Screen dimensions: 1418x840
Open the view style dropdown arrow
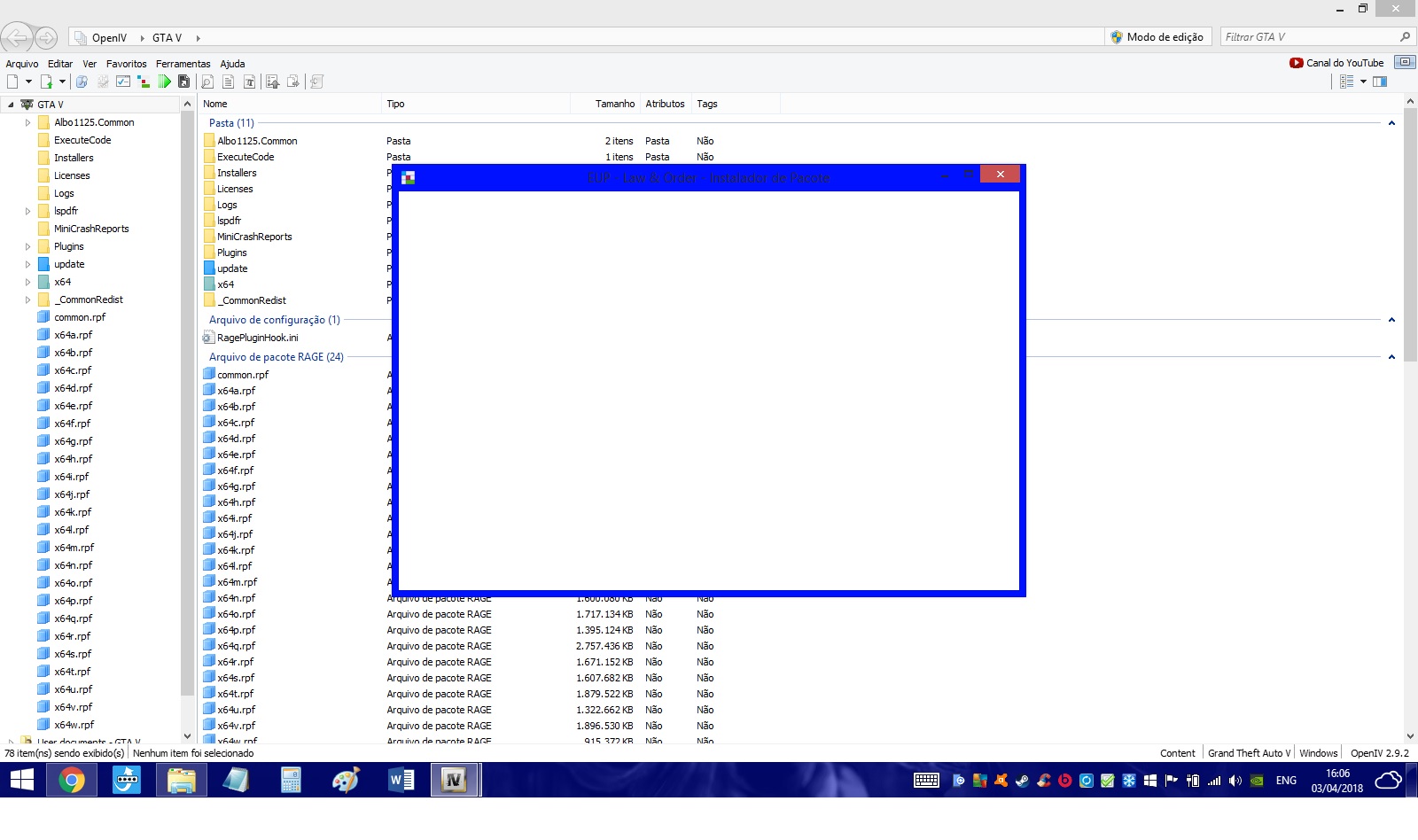[x=1363, y=82]
